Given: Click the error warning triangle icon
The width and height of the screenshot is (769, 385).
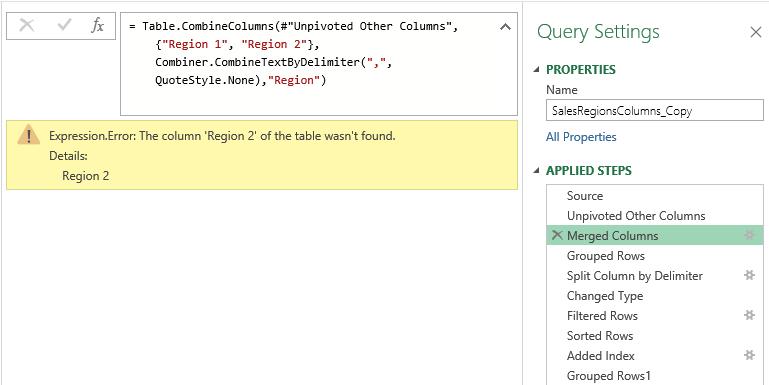Looking at the screenshot, I should pos(28,134).
